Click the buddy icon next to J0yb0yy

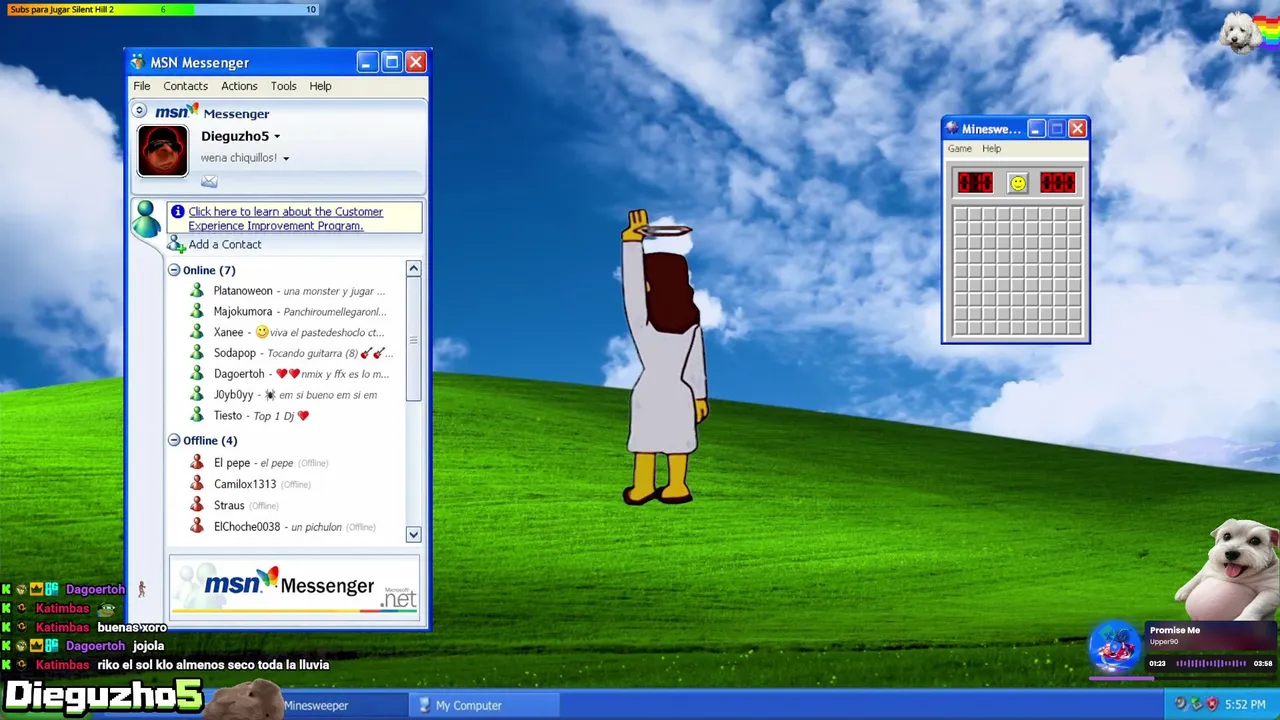[x=197, y=395]
